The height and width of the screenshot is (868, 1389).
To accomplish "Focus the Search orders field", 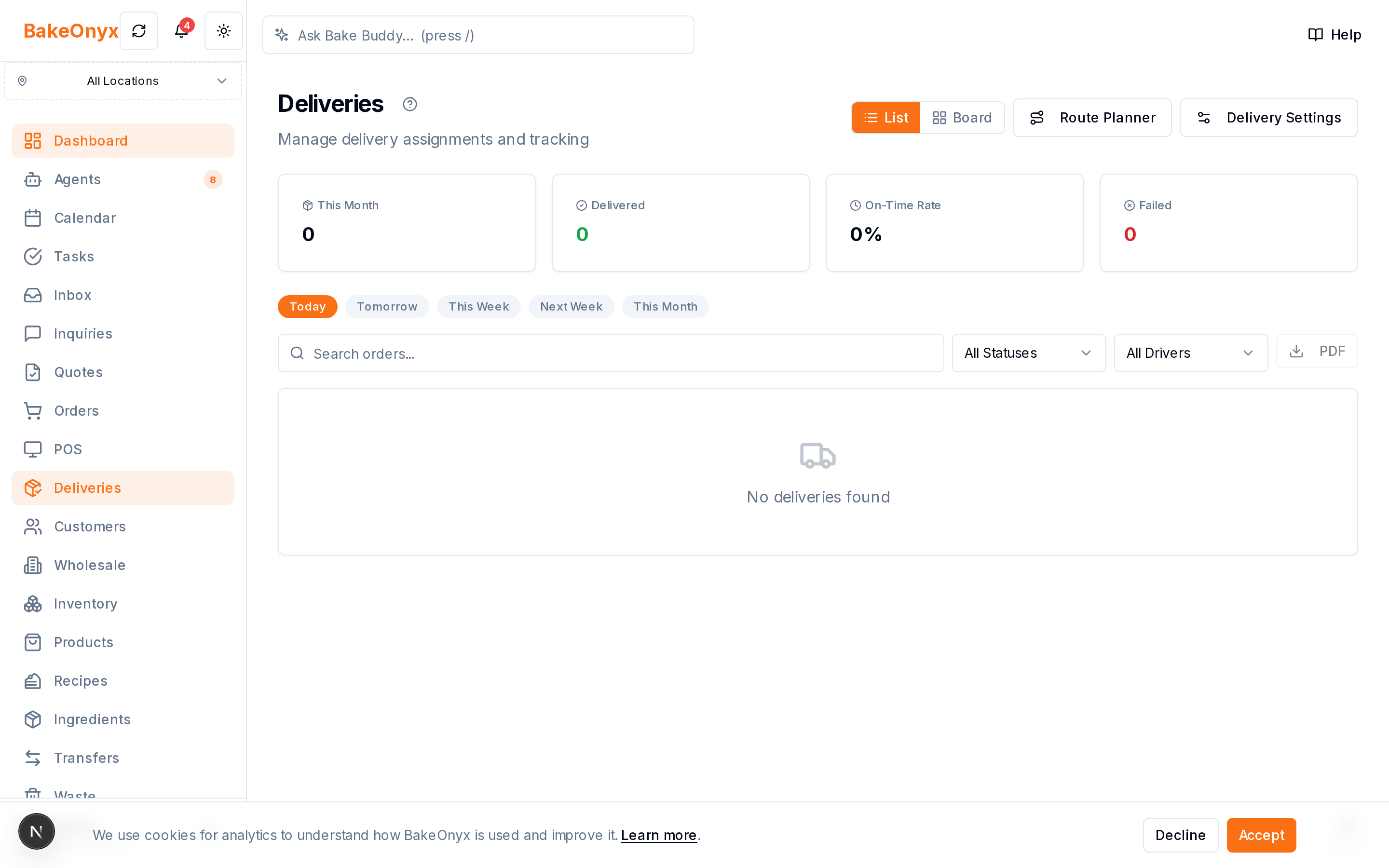I will coord(611,353).
